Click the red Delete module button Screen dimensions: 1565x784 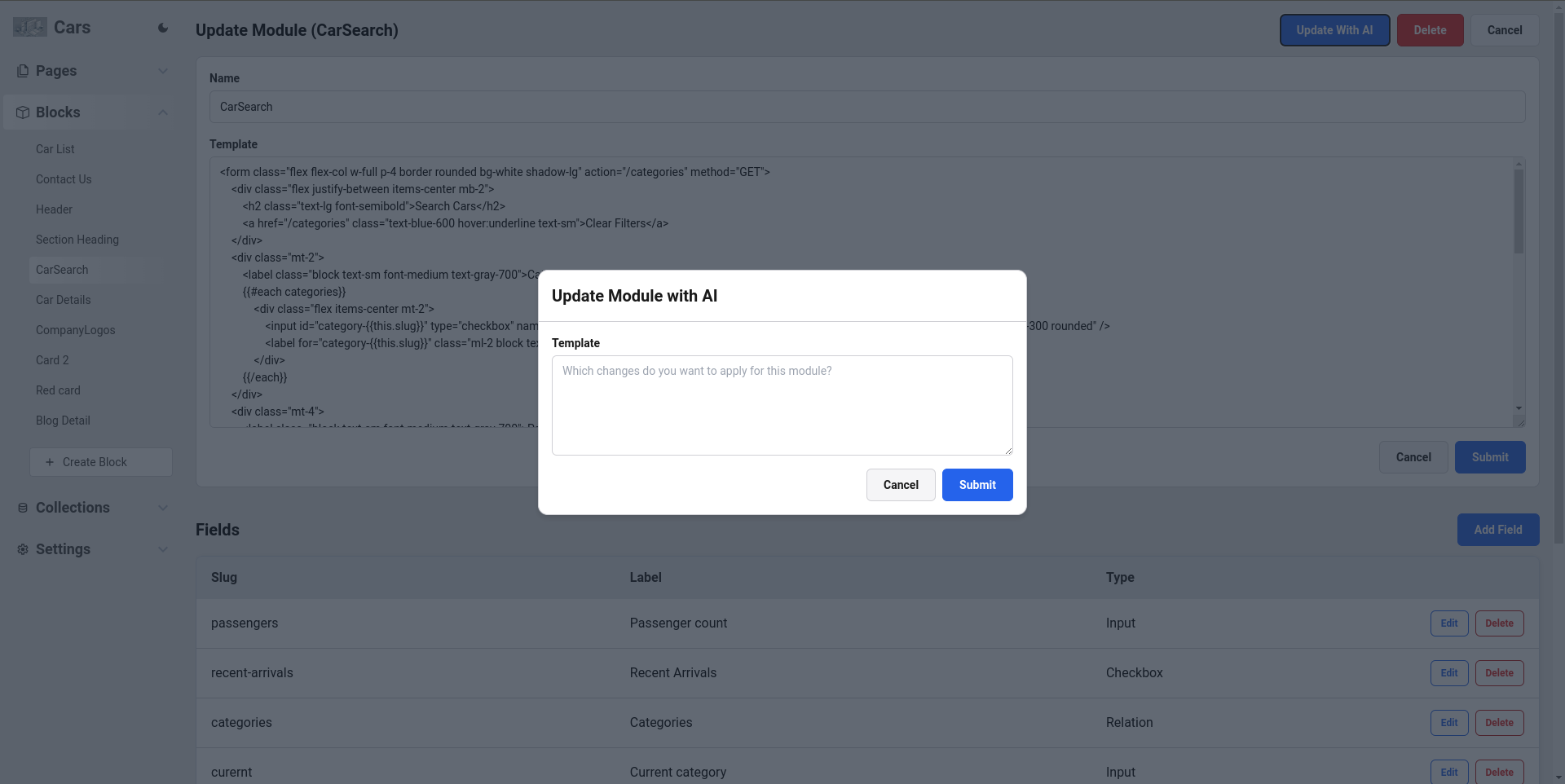click(1431, 30)
